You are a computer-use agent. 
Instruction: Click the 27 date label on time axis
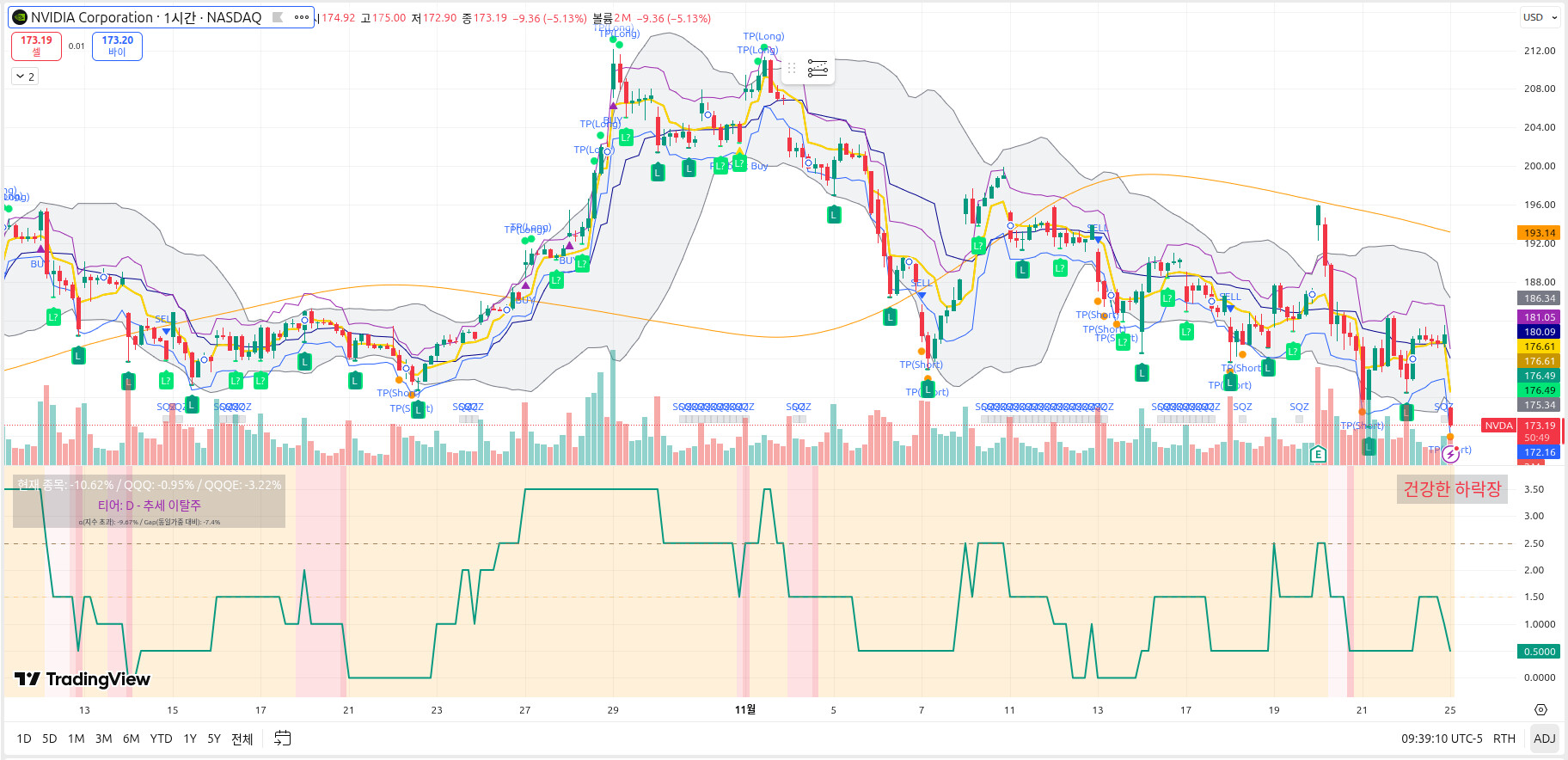(525, 710)
